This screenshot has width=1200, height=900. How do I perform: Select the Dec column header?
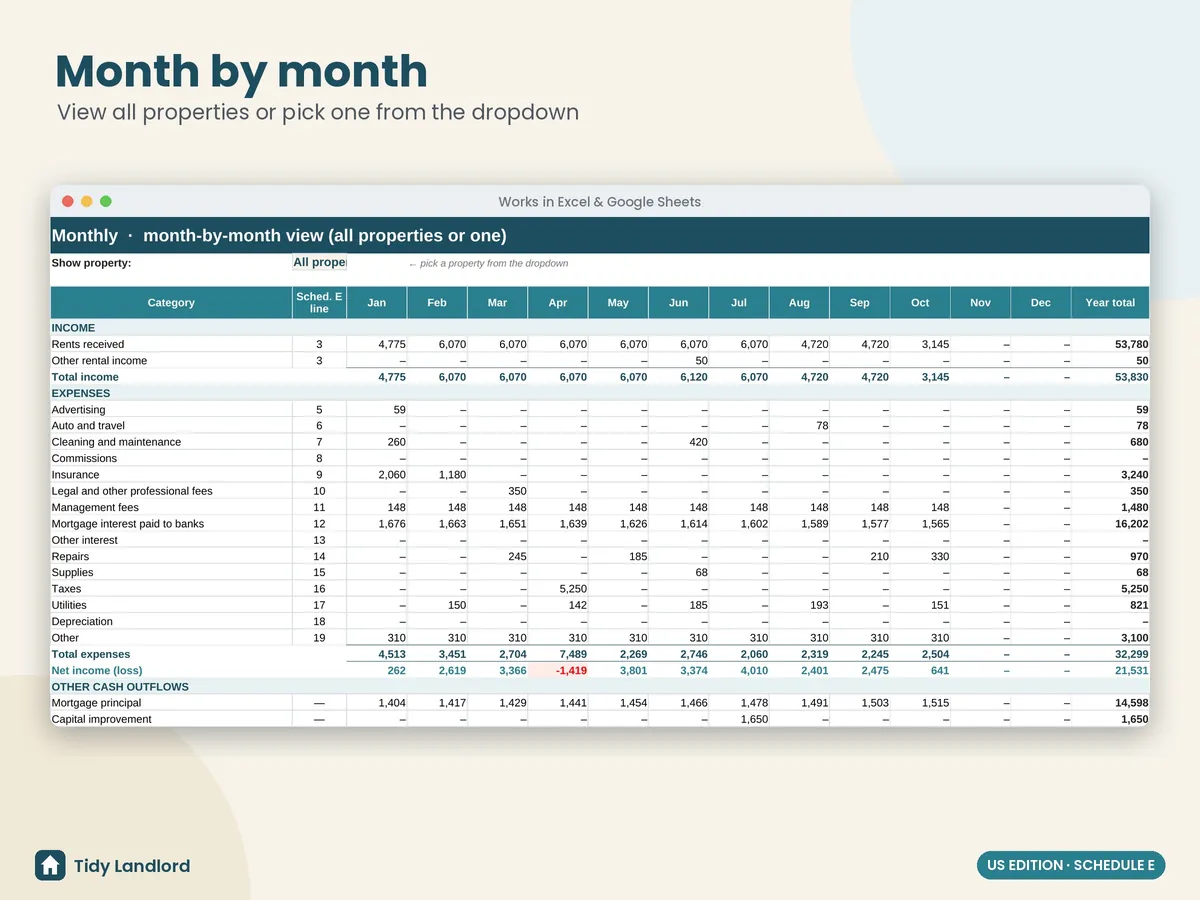point(1040,303)
